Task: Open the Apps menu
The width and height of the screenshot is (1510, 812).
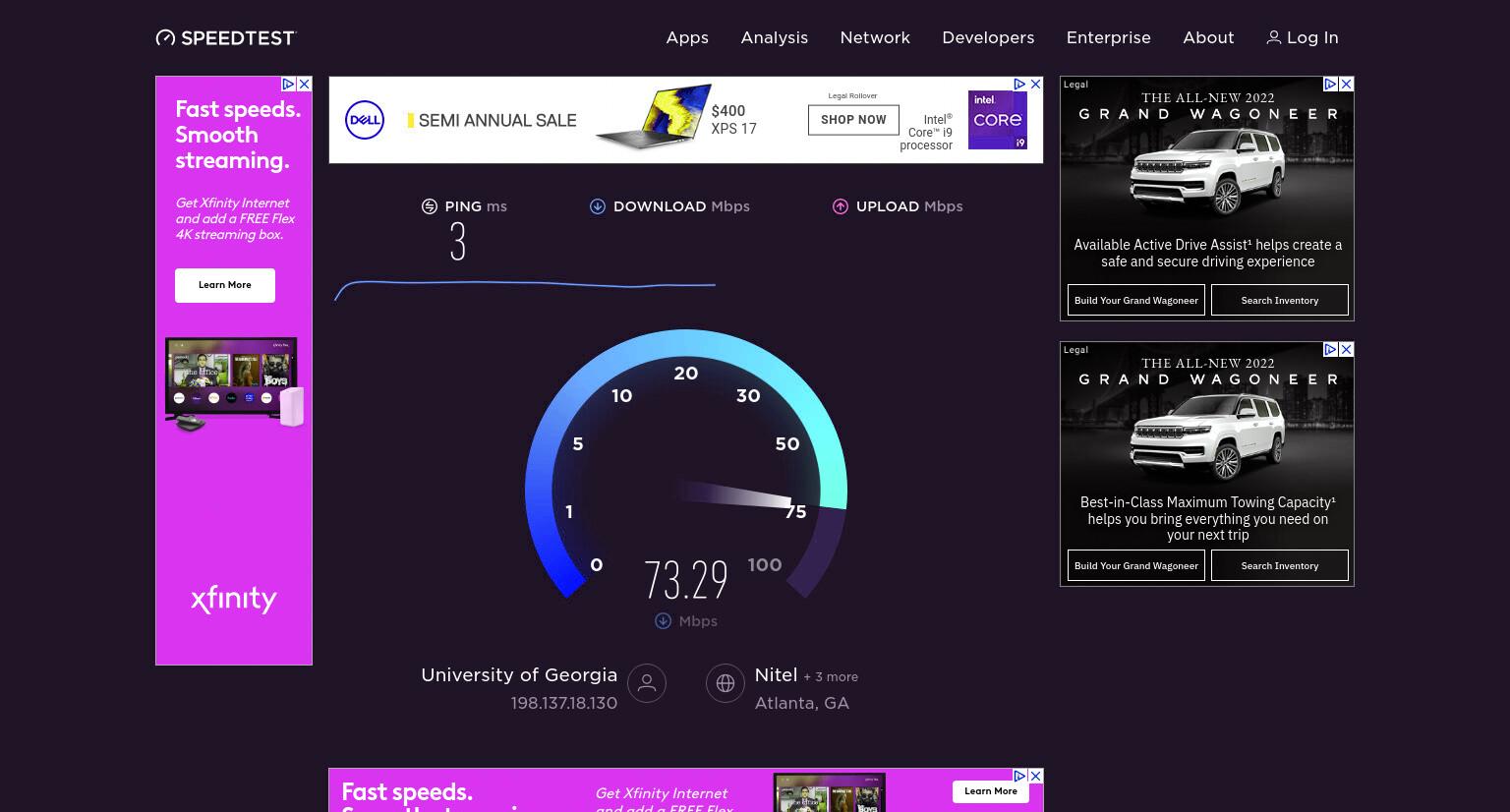Action: tap(687, 37)
